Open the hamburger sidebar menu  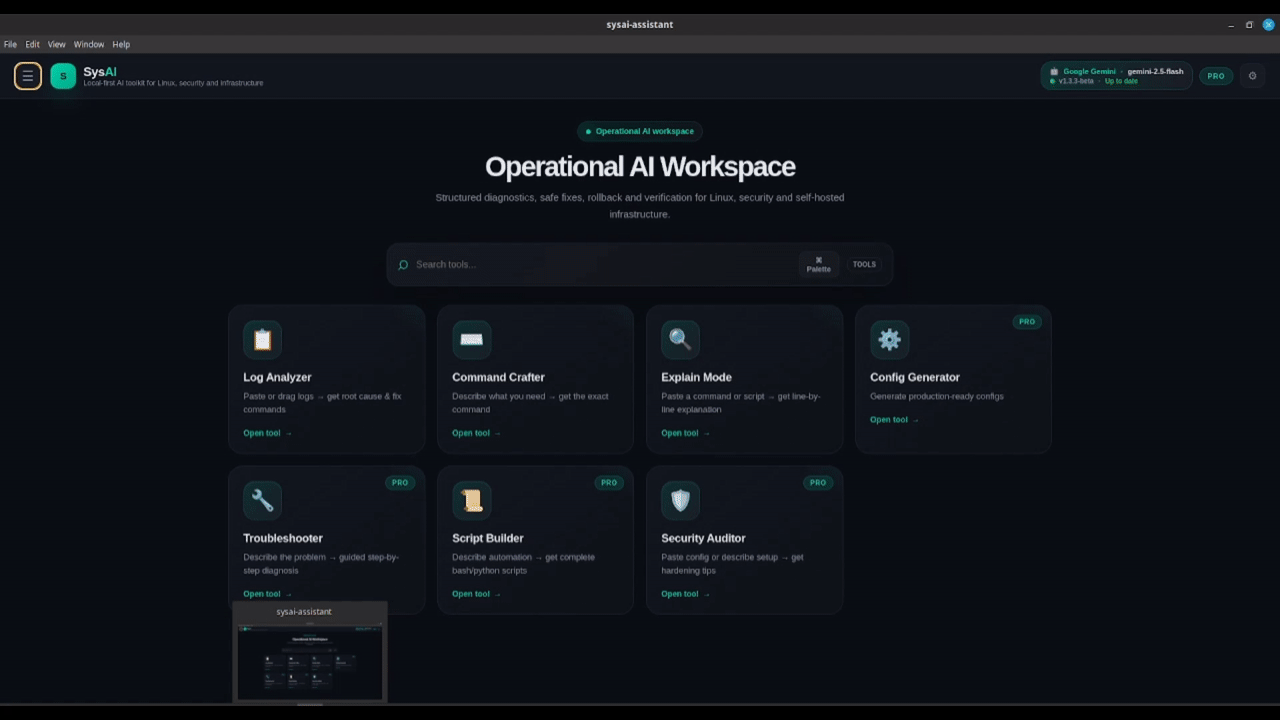click(x=28, y=76)
